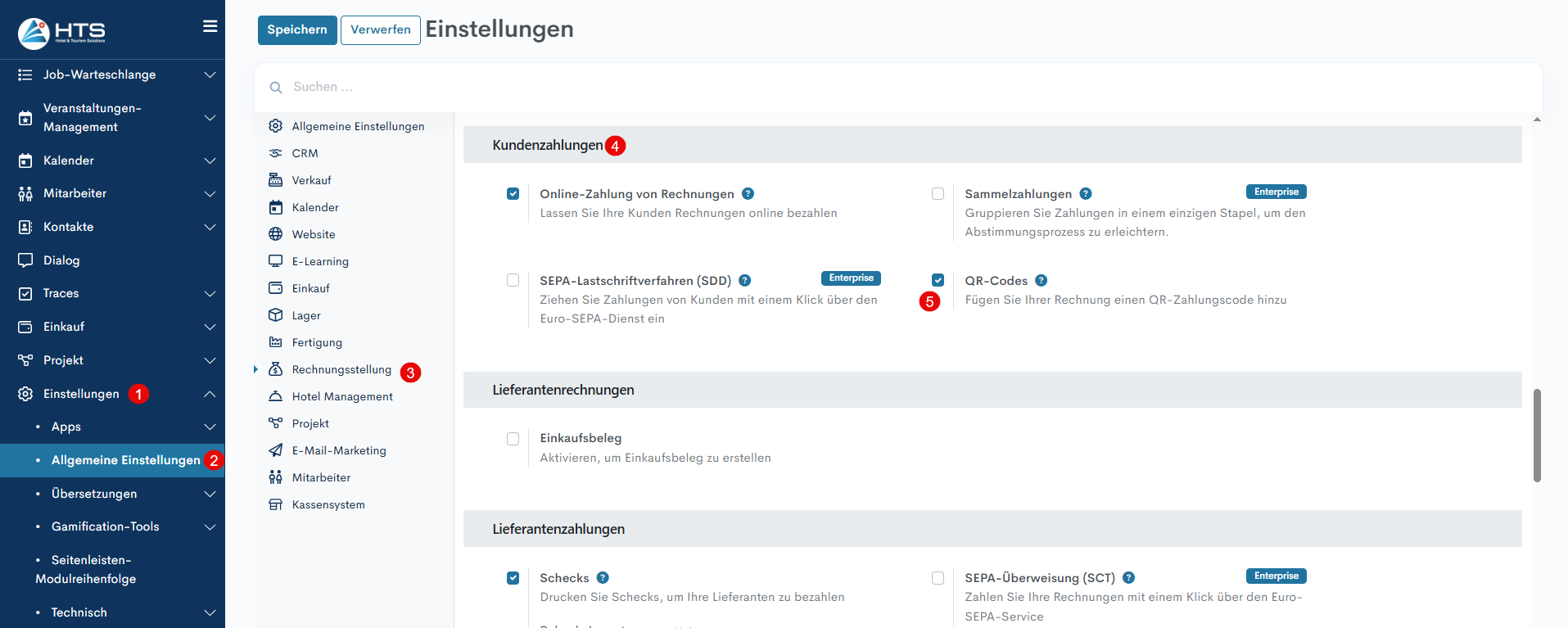Click the help icon next to Schecks
Viewport: 1568px width, 628px height.
603,578
